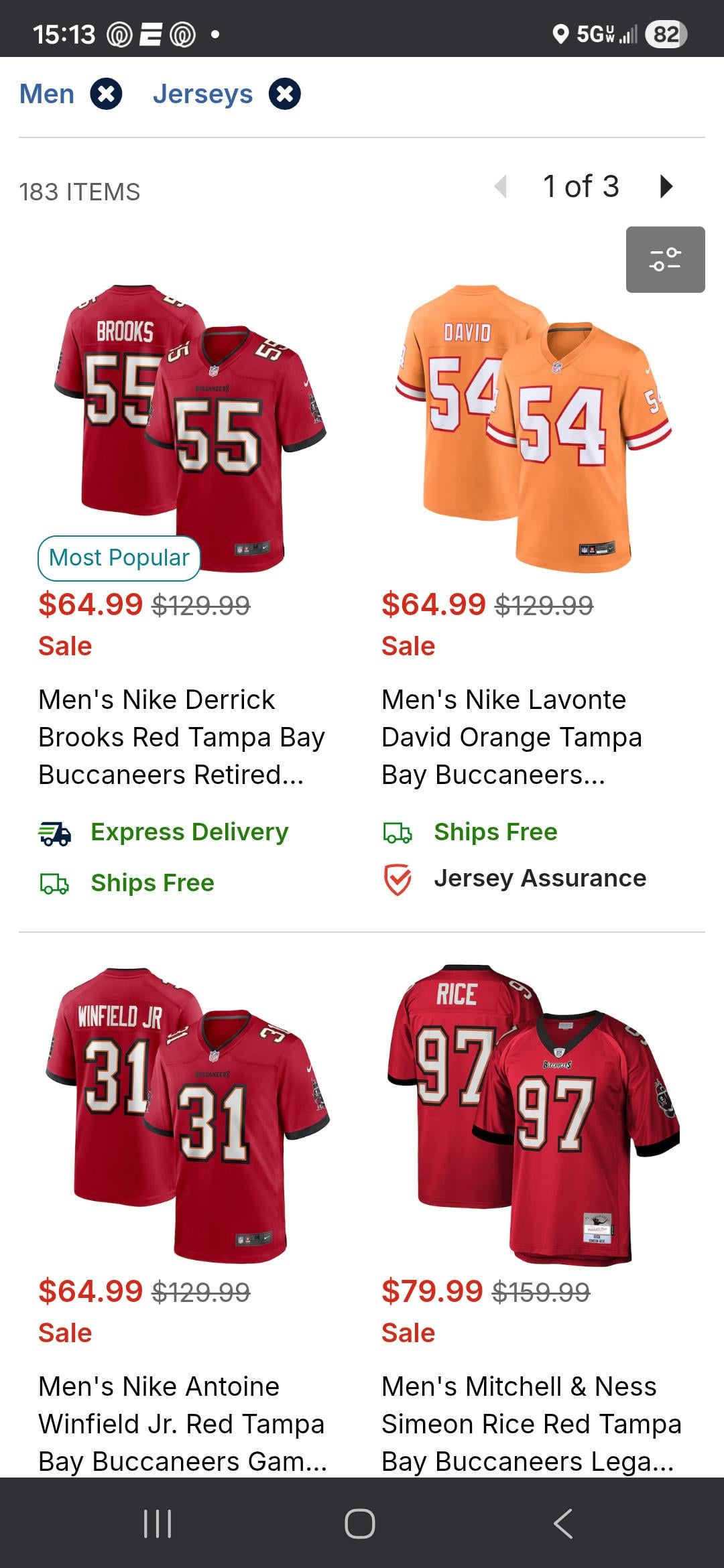Screen dimensions: 724x1568
Task: Go to next results page arrow
Action: point(666,186)
